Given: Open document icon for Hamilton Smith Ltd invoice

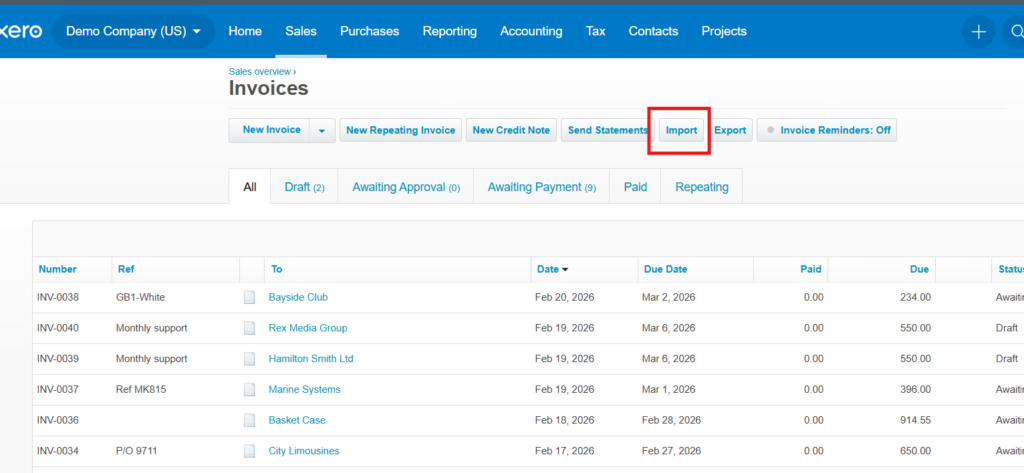Looking at the screenshot, I should (x=249, y=359).
